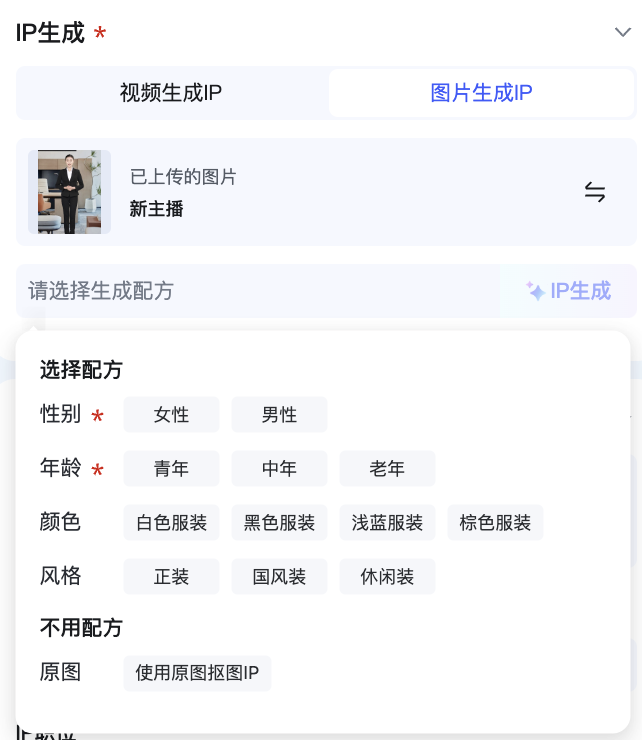
Task: Click the swap image arrows icon
Action: 595,192
